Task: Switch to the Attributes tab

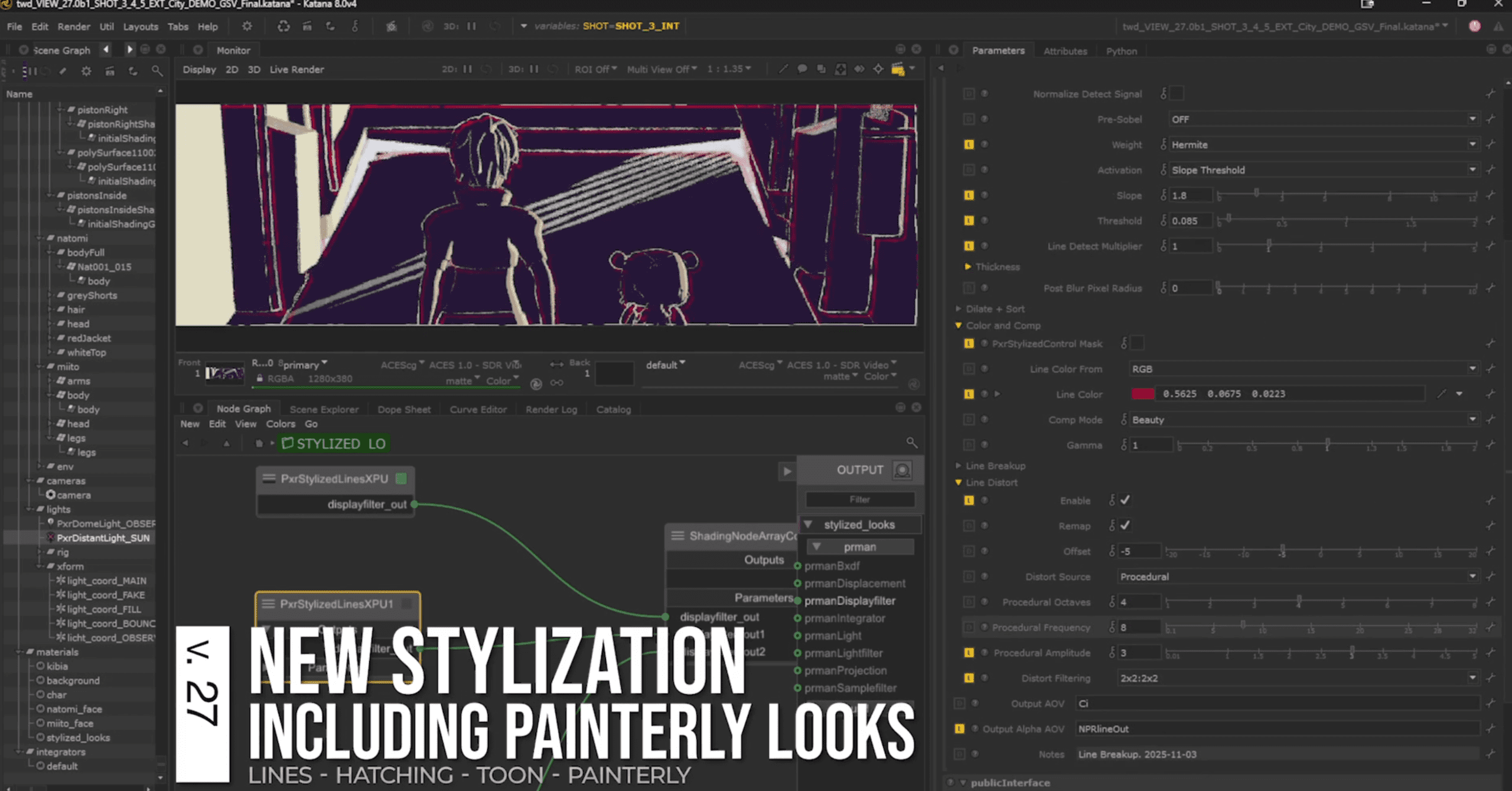Action: 1065,51
